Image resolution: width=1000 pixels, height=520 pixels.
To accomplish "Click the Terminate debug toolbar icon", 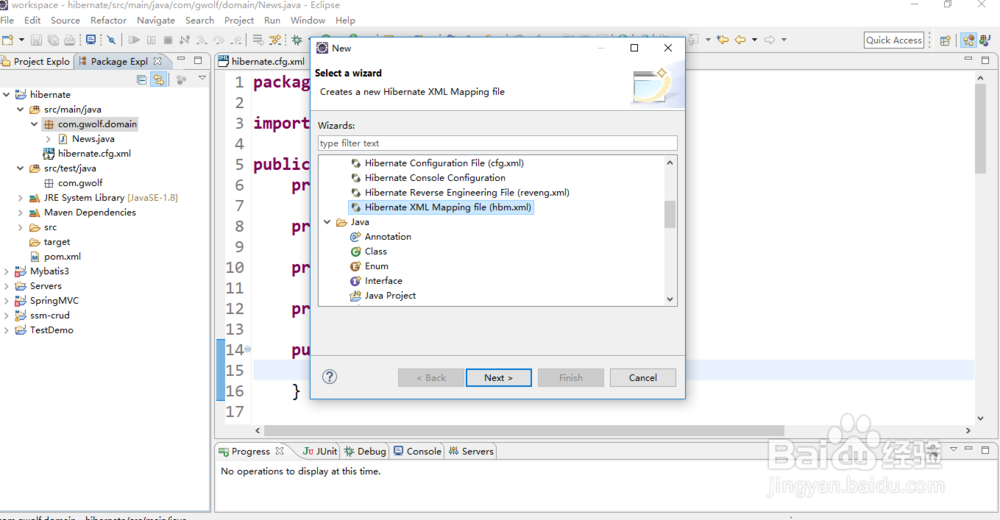I will [168, 40].
